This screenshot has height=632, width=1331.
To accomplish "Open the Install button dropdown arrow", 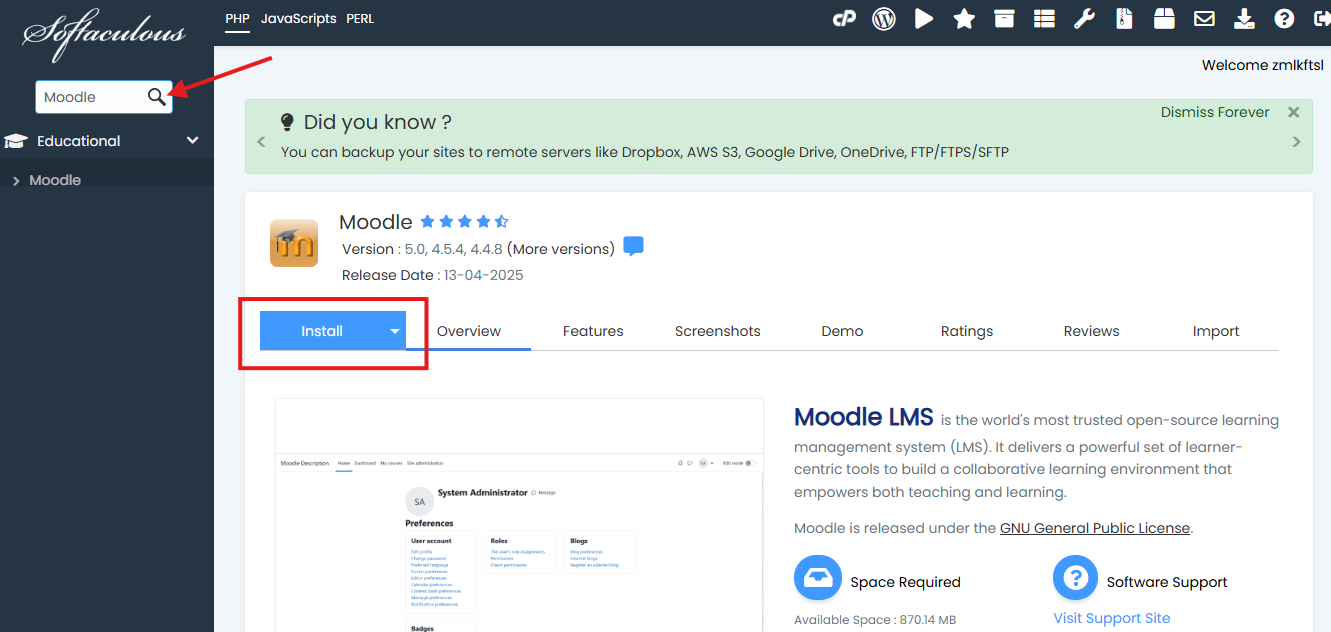I will (395, 331).
